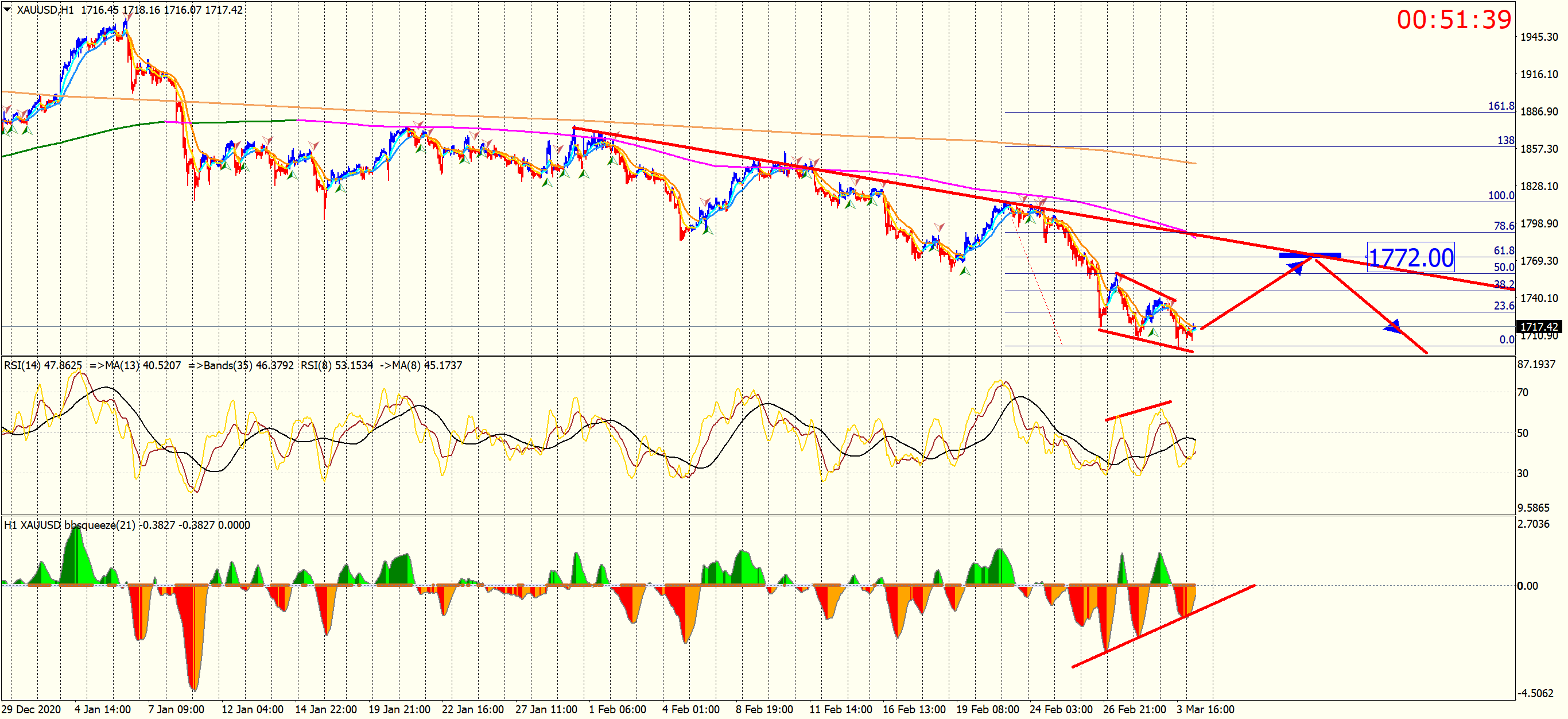
Task: Select the red rising trendline under bbsqueeze histogram
Action: pos(1163,626)
